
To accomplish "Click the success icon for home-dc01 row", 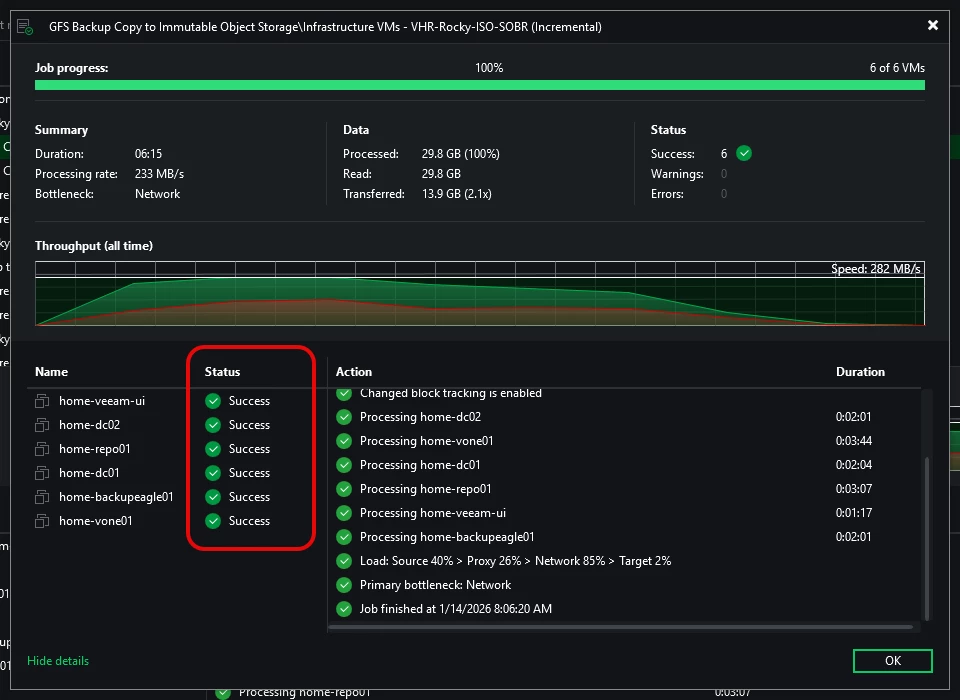I will click(213, 473).
